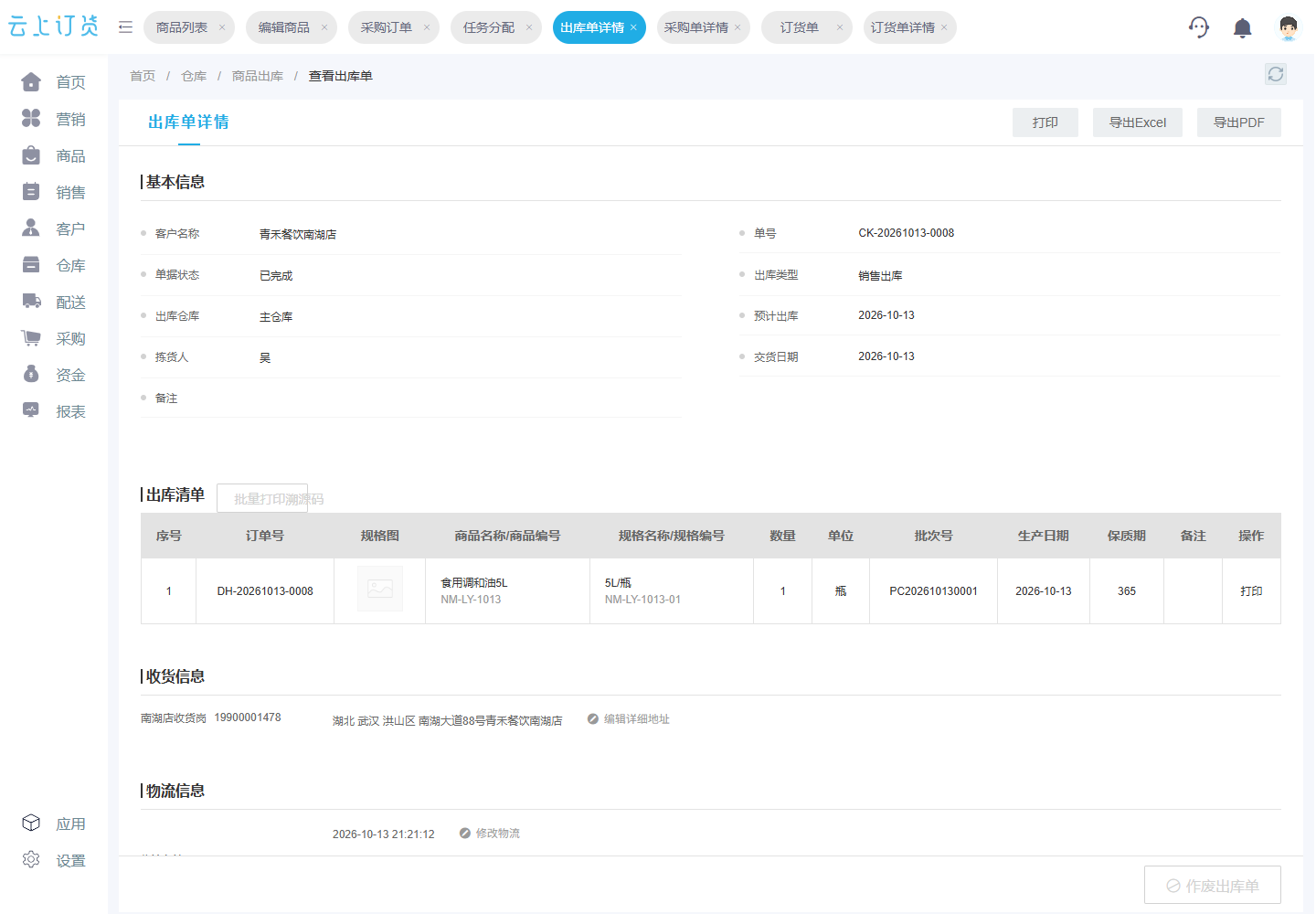The height and width of the screenshot is (914, 1316).
Task: Open 仓库 sidebar section
Action: coord(54,265)
